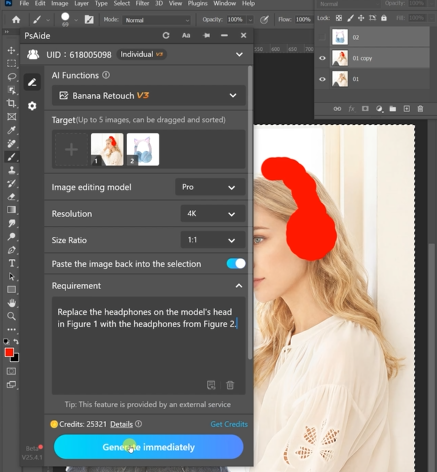Open the Window menu
The height and width of the screenshot is (472, 437).
[x=225, y=3]
